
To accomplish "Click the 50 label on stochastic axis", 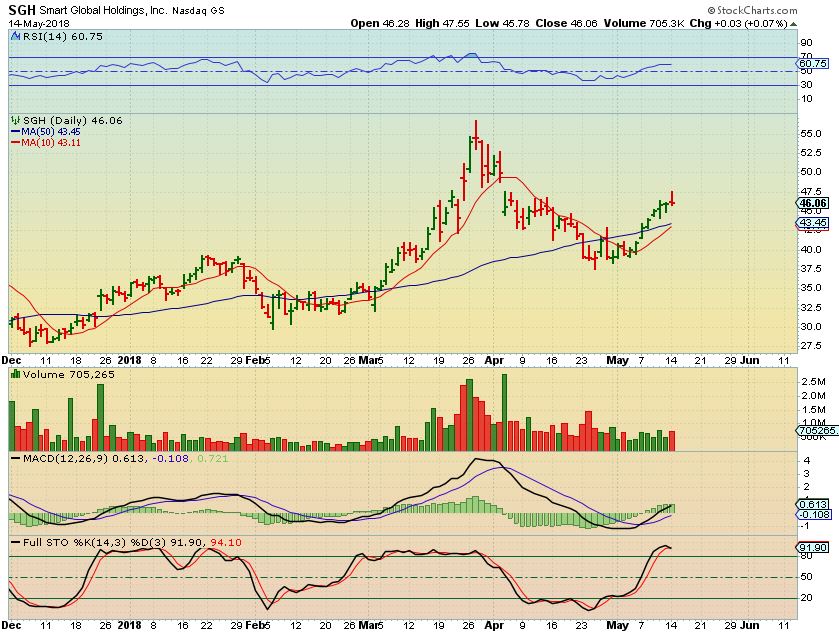I will (x=806, y=577).
